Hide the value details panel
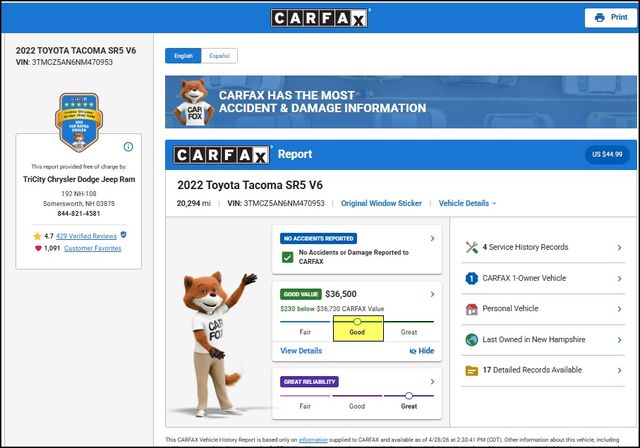 (422, 351)
